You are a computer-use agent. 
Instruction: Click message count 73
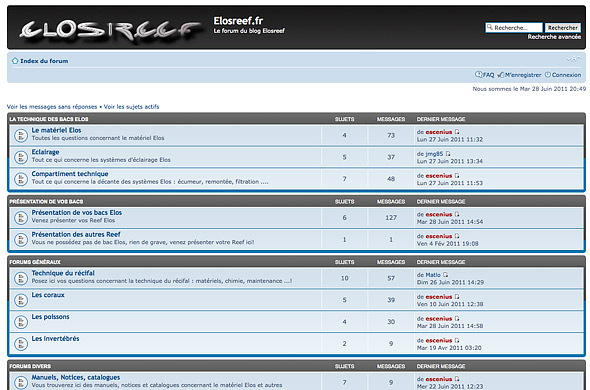coord(391,136)
